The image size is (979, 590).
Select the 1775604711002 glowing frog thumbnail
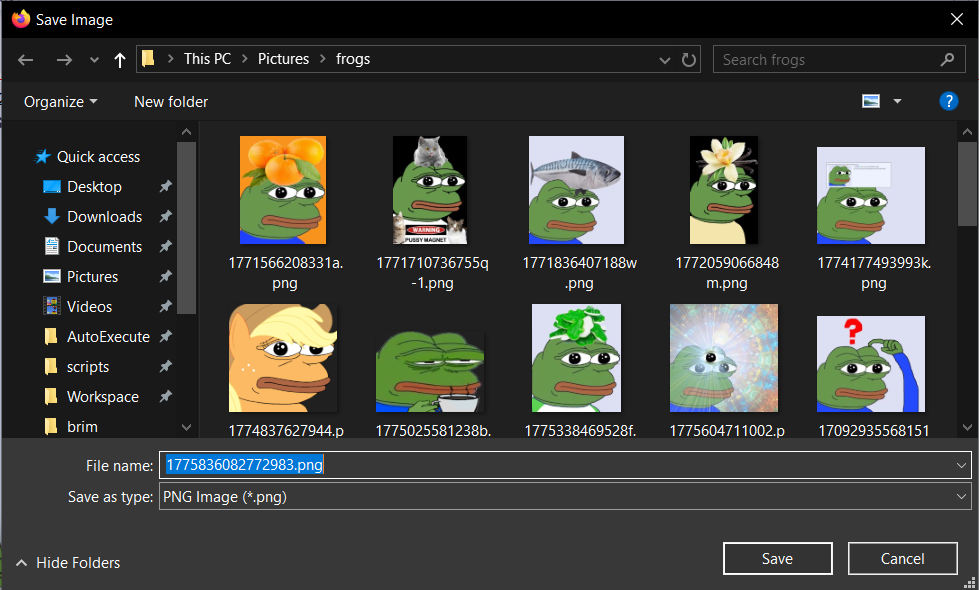click(724, 358)
